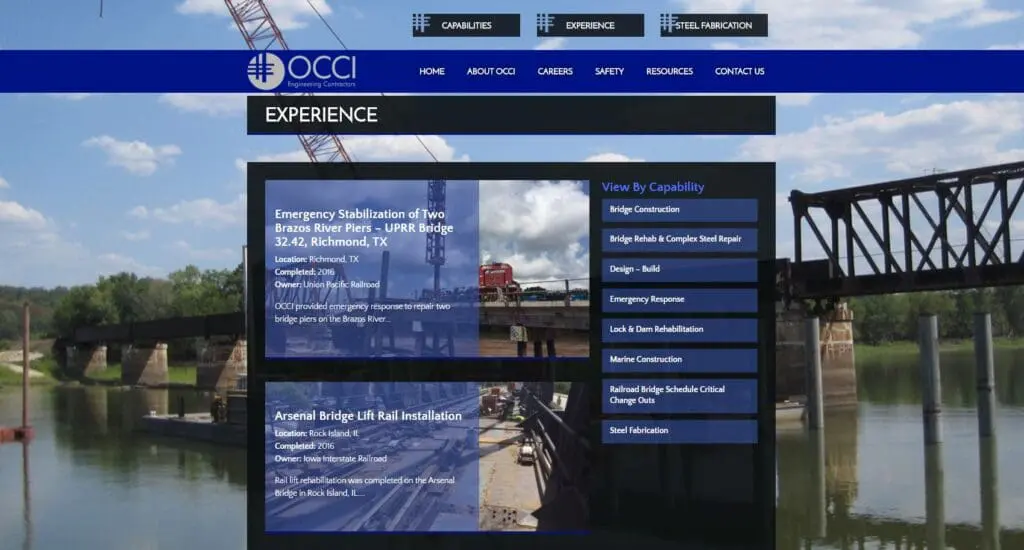Viewport: 1024px width, 550px height.
Task: Filter by Design – Build capability
Action: (679, 270)
